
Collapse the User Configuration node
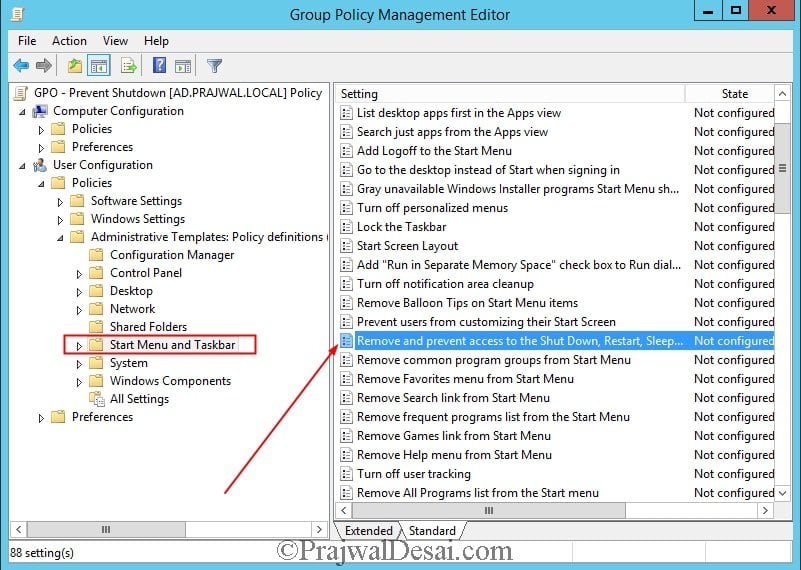[22, 166]
